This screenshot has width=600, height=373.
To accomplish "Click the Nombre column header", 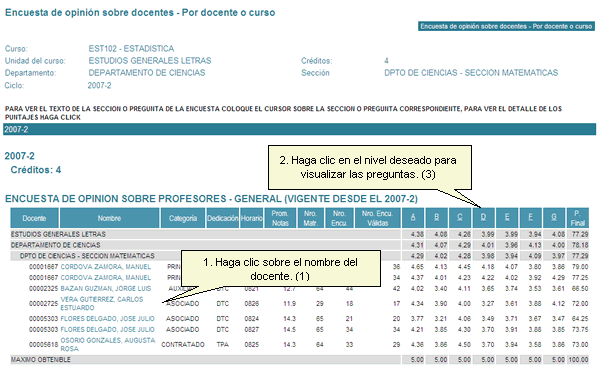I will tap(109, 218).
